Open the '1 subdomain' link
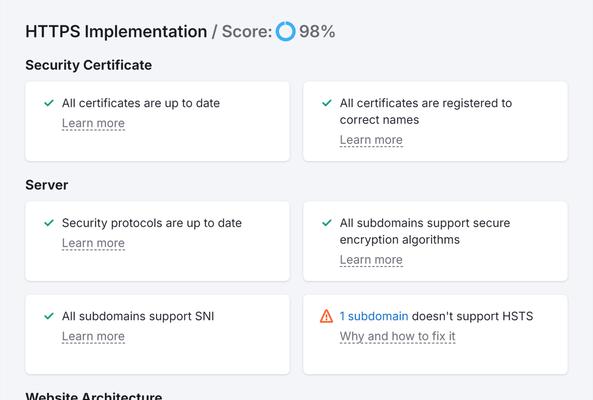This screenshot has width=593, height=400. 374,316
